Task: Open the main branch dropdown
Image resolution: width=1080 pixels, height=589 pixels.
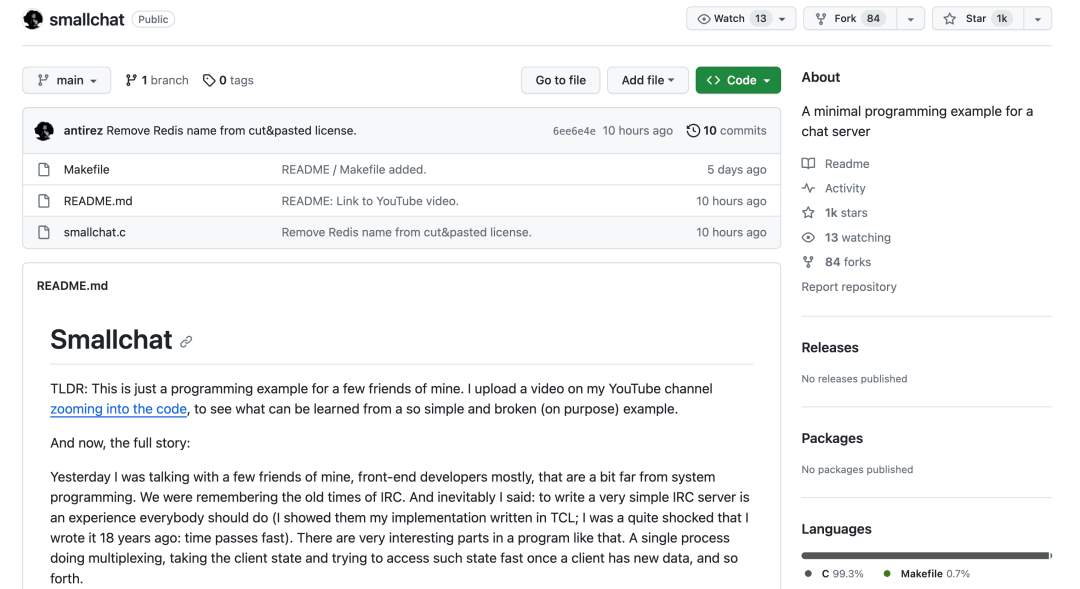Action: tap(66, 80)
